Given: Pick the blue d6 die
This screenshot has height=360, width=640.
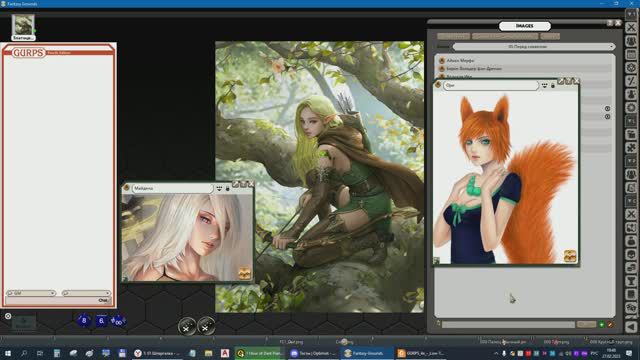Looking at the screenshot, I should pyautogui.click(x=101, y=321).
